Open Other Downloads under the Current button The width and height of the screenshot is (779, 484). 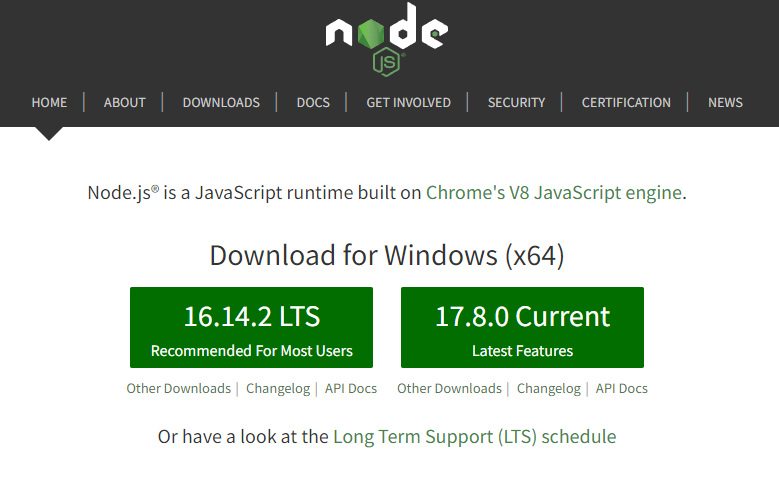click(449, 388)
